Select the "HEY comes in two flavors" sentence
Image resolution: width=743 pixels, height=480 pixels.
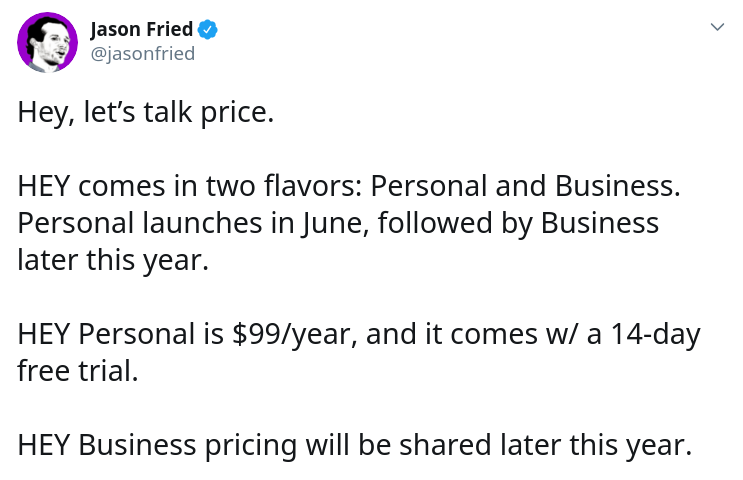[349, 186]
